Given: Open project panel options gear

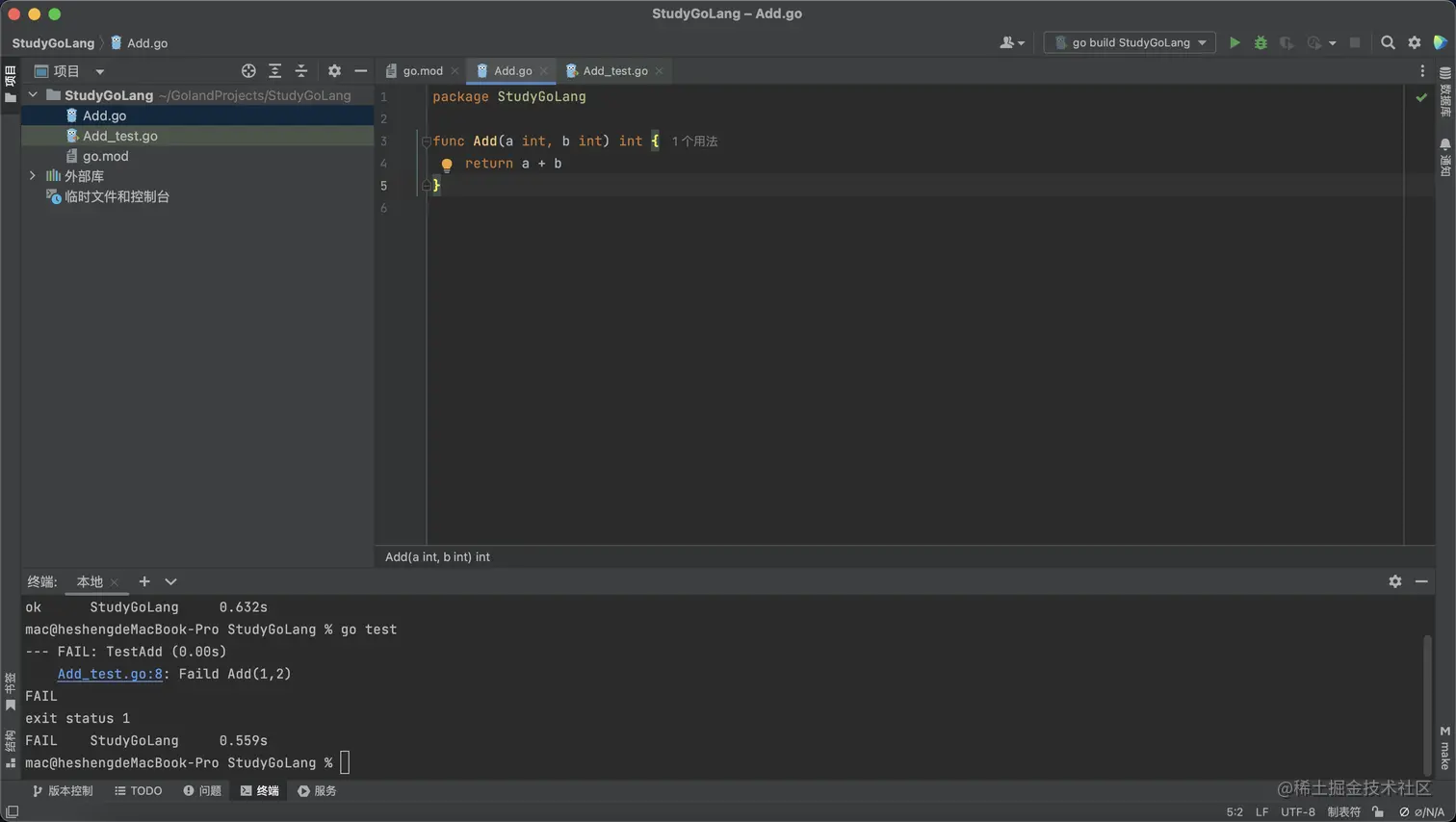Looking at the screenshot, I should (x=334, y=71).
